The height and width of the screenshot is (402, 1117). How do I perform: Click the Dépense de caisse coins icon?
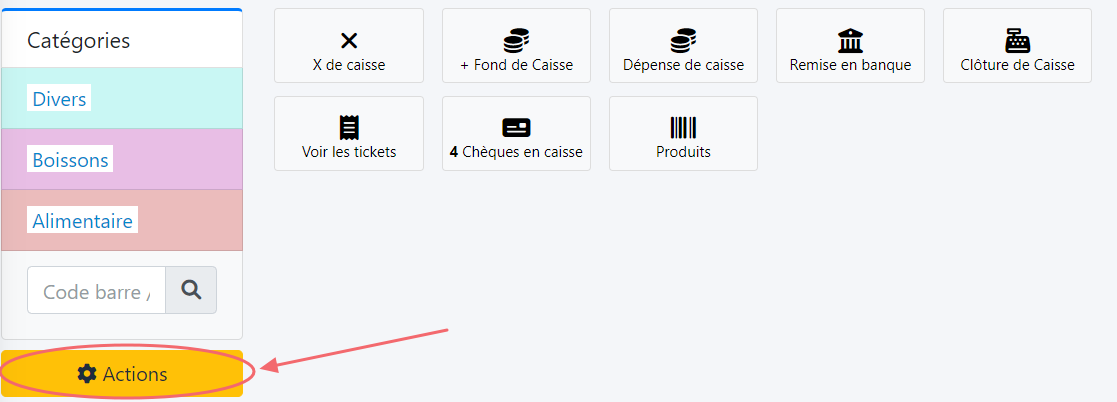pyautogui.click(x=683, y=41)
